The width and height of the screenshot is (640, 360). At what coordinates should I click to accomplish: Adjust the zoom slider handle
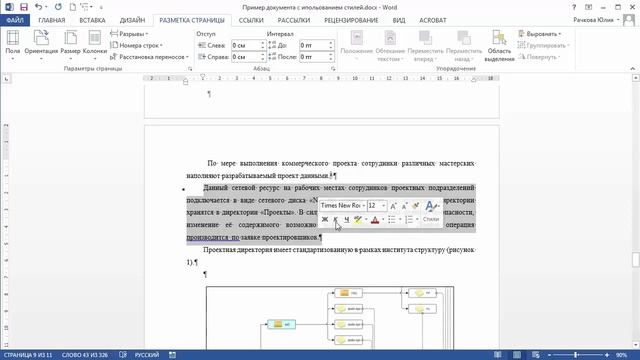pyautogui.click(x=576, y=355)
